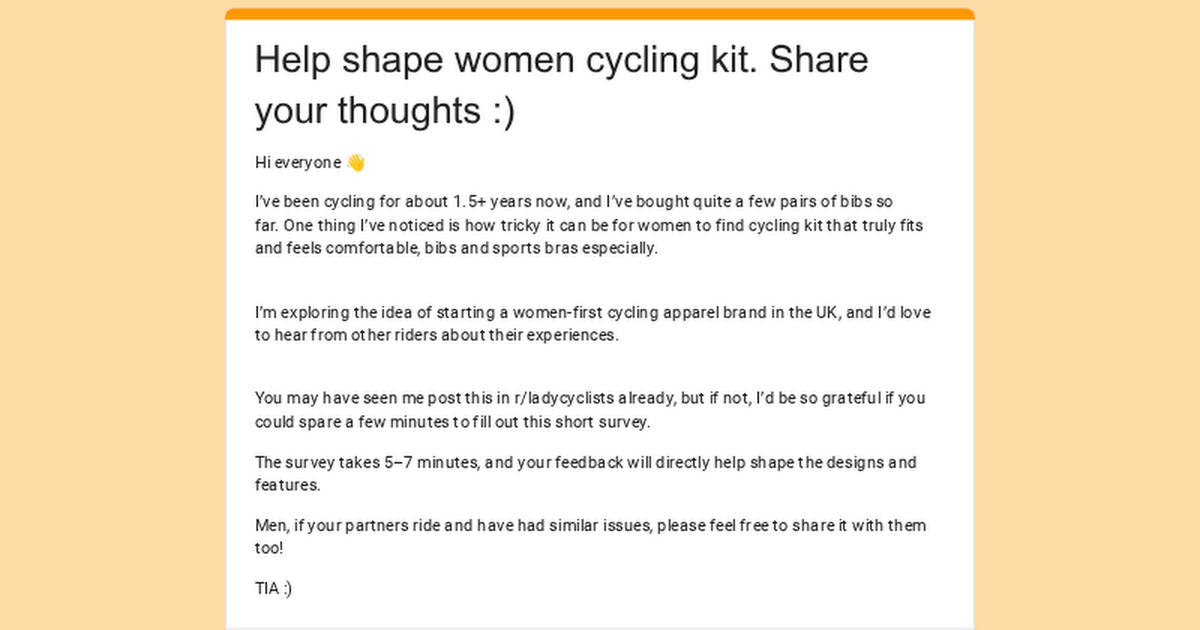Image resolution: width=1200 pixels, height=630 pixels.
Task: Click 'your thoughts :)' in the title
Action: tap(385, 111)
